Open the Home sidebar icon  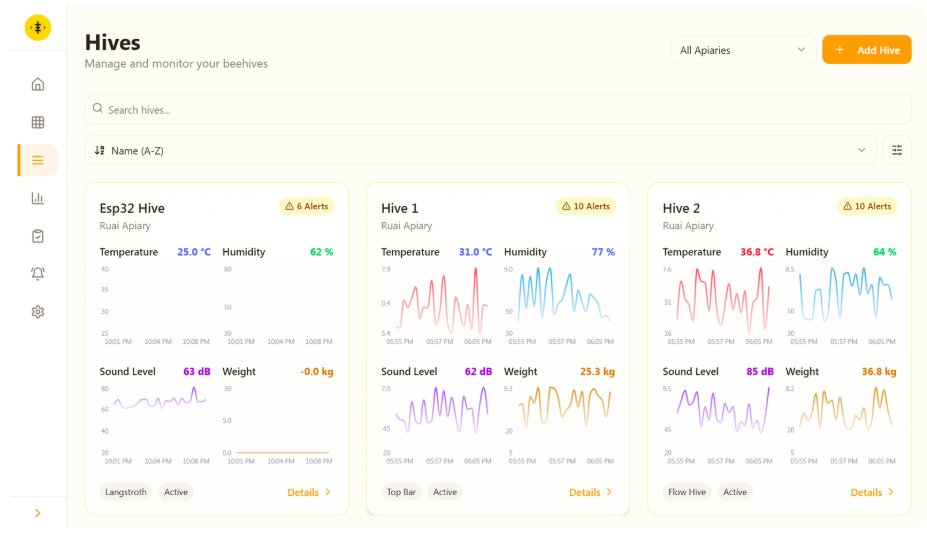click(38, 85)
